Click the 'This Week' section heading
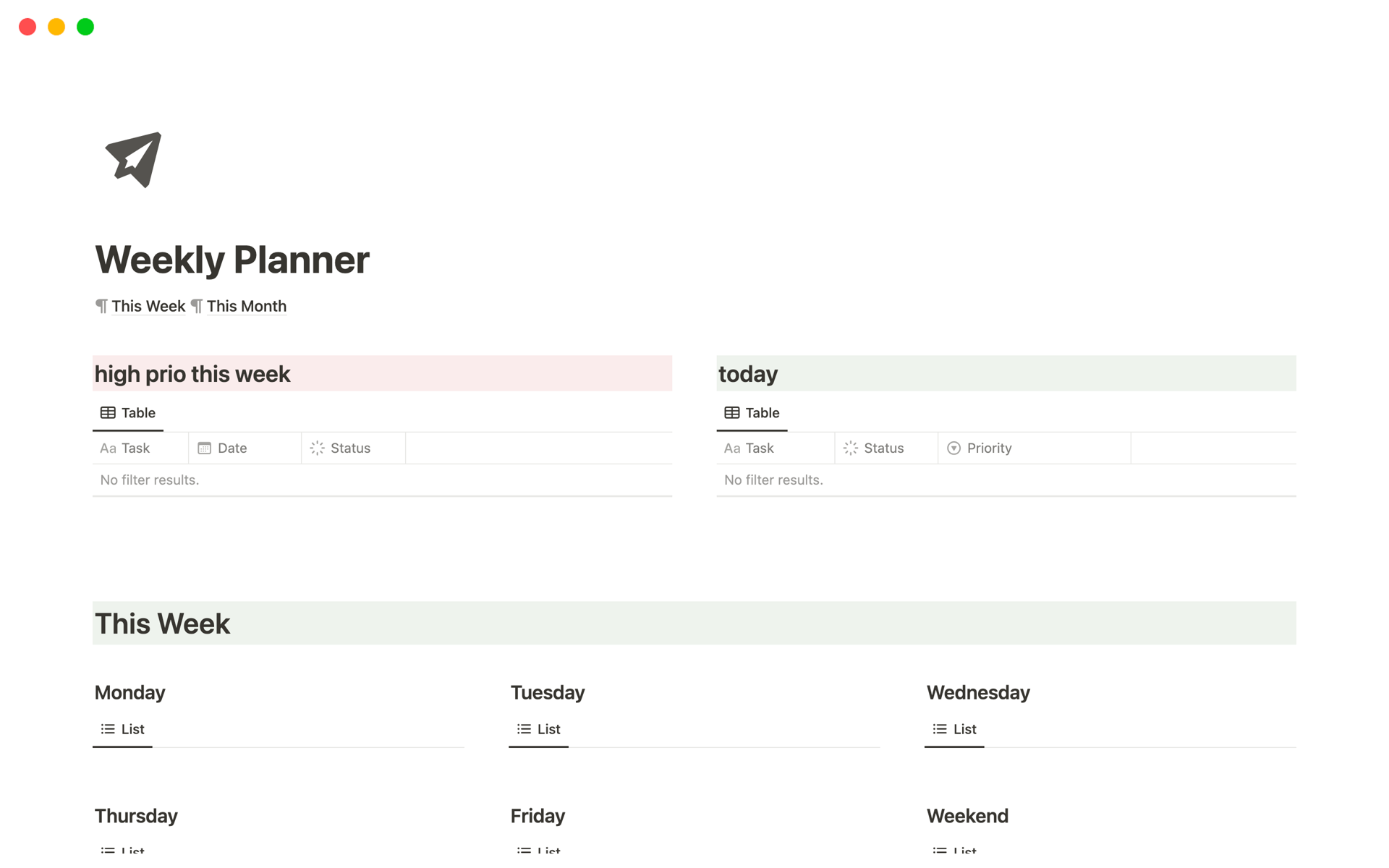The width and height of the screenshot is (1389, 868). pos(162,624)
